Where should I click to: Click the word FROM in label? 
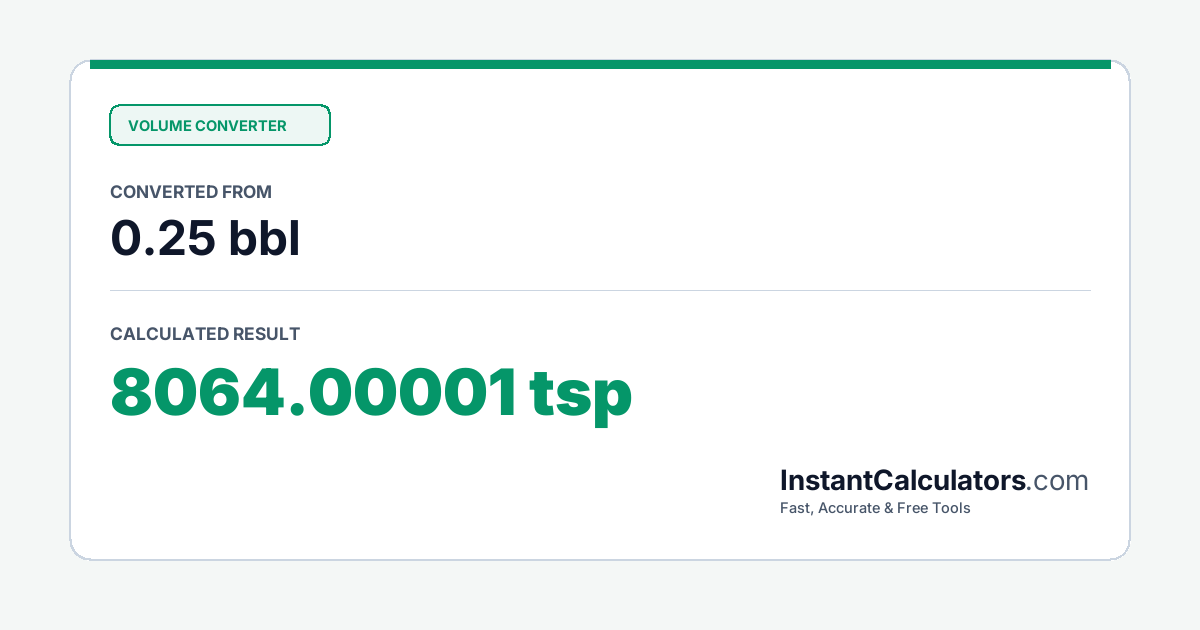pyautogui.click(x=248, y=192)
